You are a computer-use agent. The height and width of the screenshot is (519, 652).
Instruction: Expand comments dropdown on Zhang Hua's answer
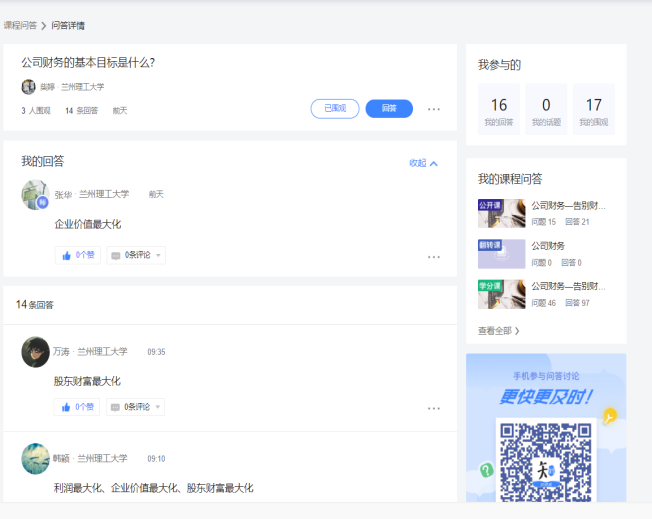tap(136, 255)
